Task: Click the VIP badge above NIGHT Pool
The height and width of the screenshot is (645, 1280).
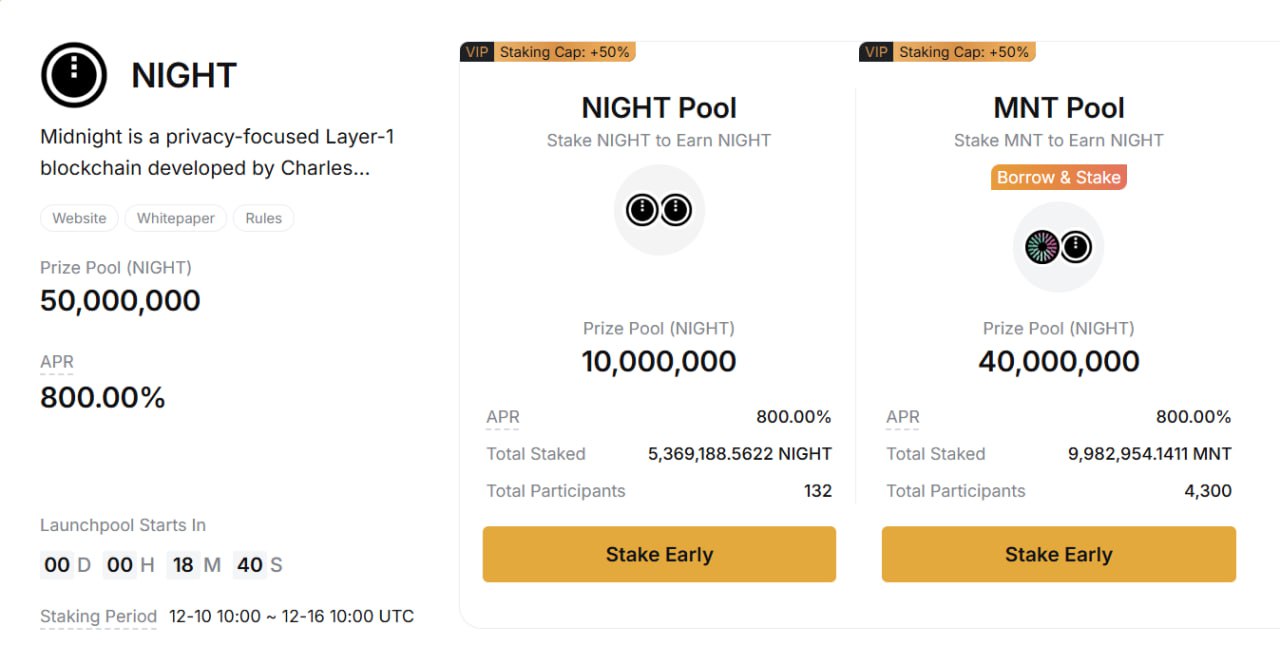Action: pos(477,52)
